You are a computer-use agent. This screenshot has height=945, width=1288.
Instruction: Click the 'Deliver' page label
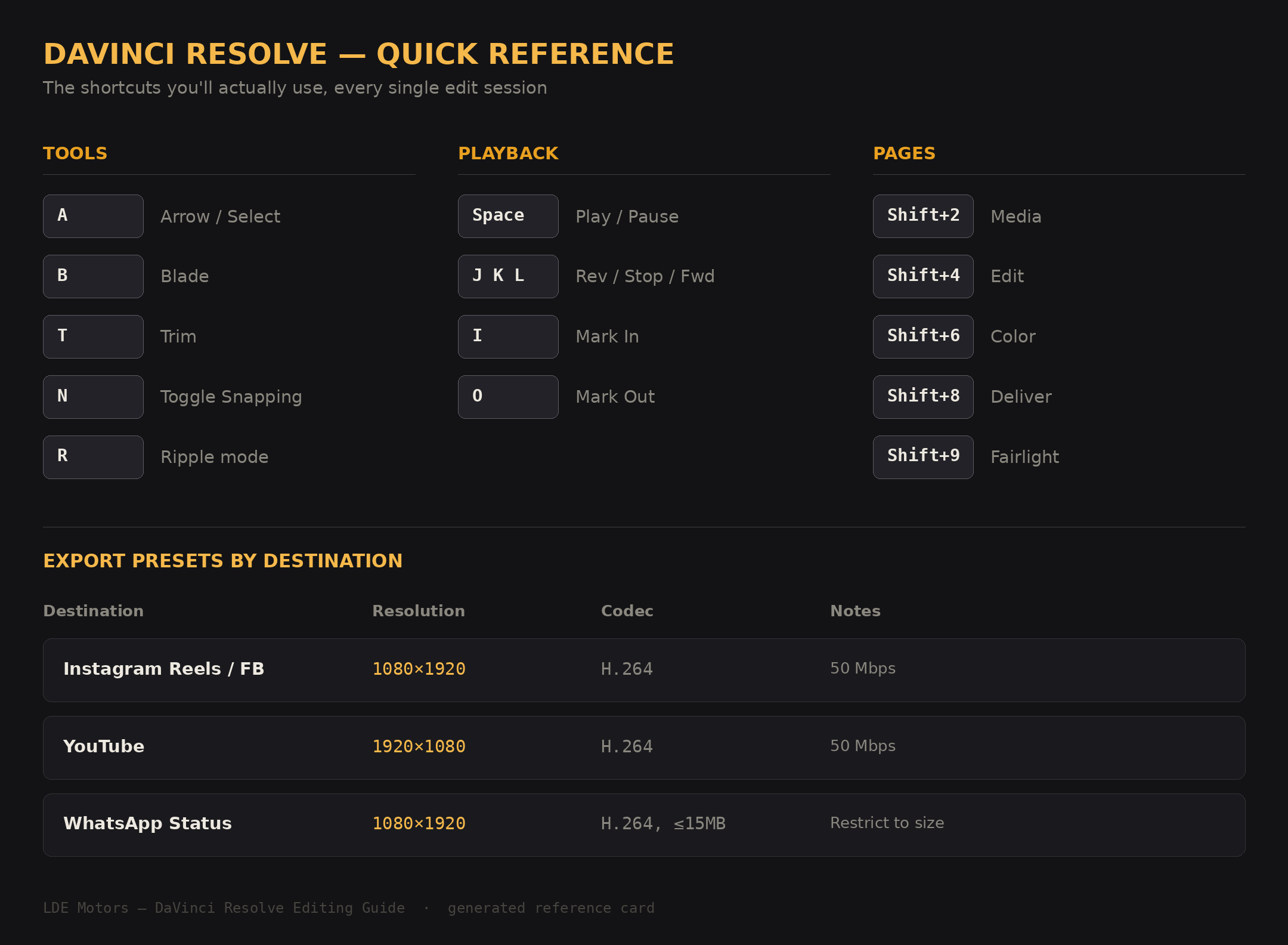(1021, 397)
